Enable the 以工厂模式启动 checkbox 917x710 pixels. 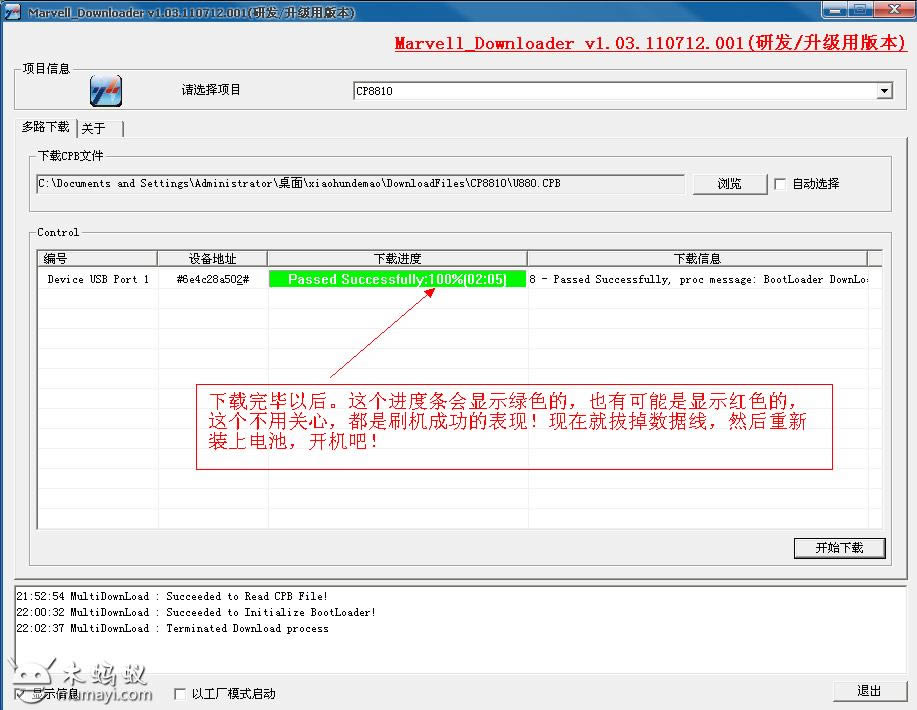click(180, 693)
